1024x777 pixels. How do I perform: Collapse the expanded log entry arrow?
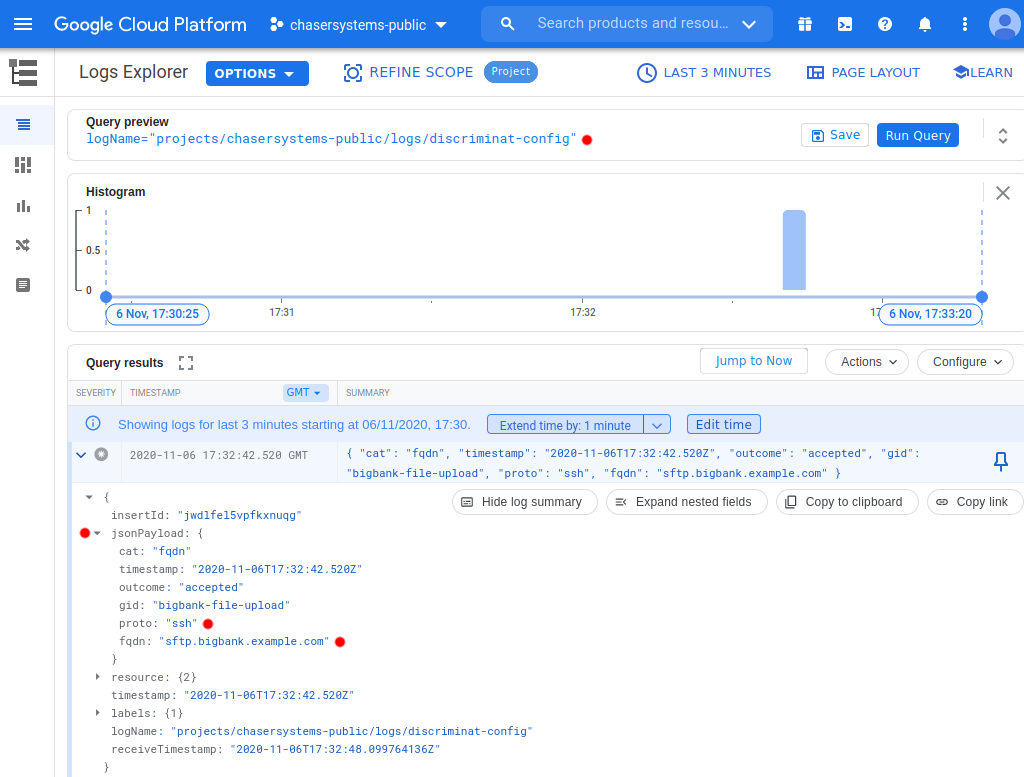[81, 453]
